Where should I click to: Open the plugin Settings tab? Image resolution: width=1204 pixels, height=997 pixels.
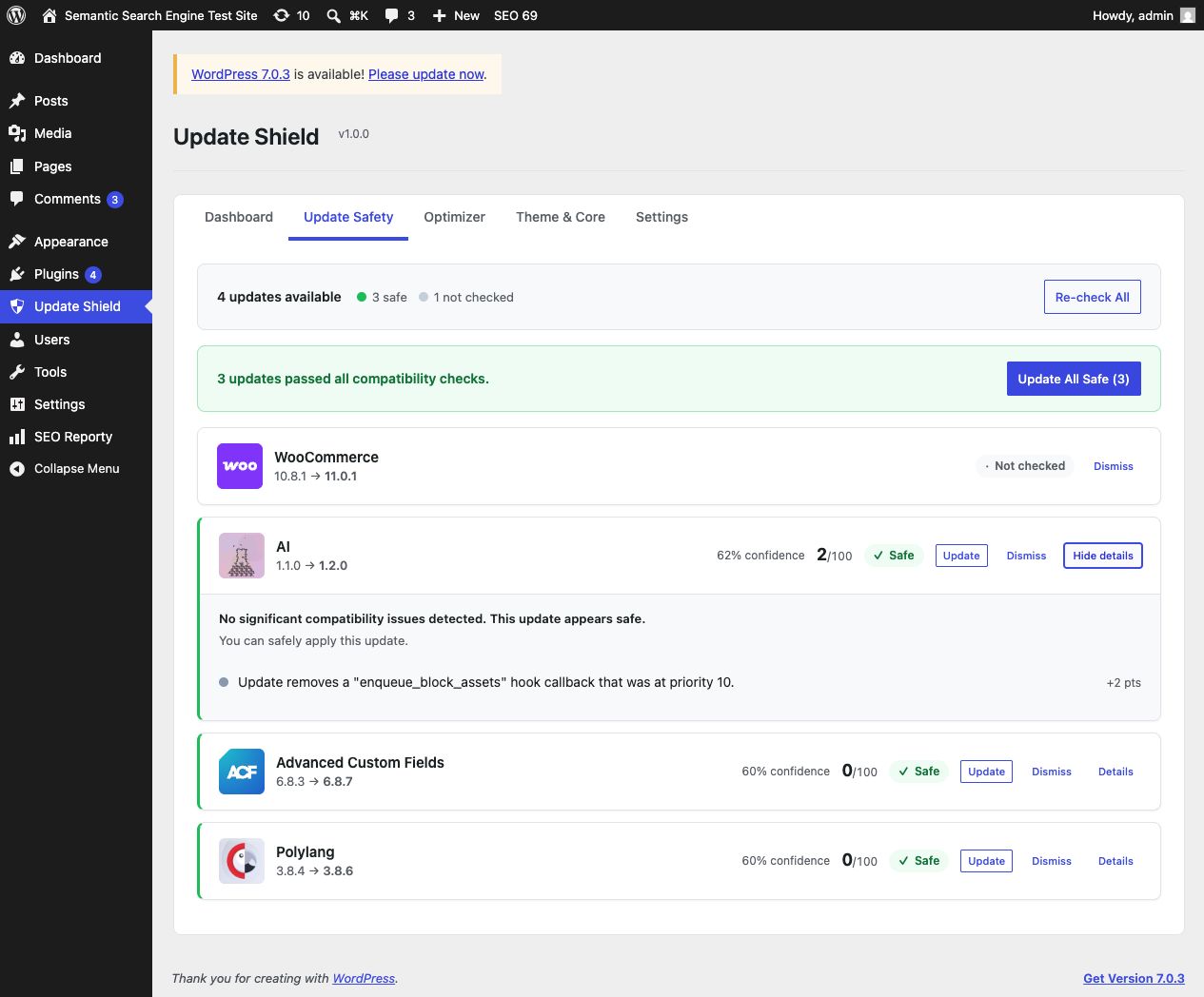pos(661,217)
